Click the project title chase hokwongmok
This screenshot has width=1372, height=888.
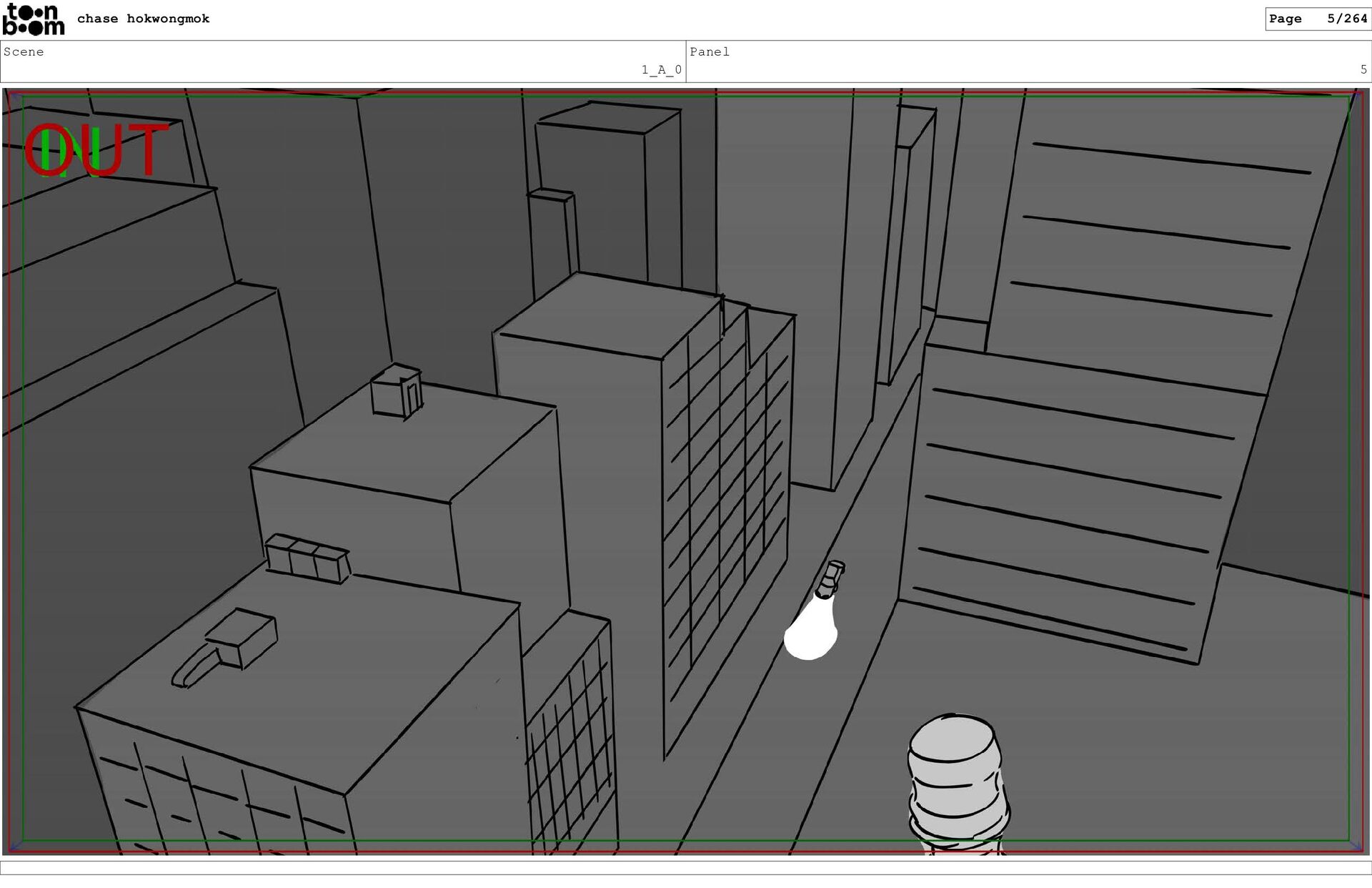pyautogui.click(x=143, y=19)
